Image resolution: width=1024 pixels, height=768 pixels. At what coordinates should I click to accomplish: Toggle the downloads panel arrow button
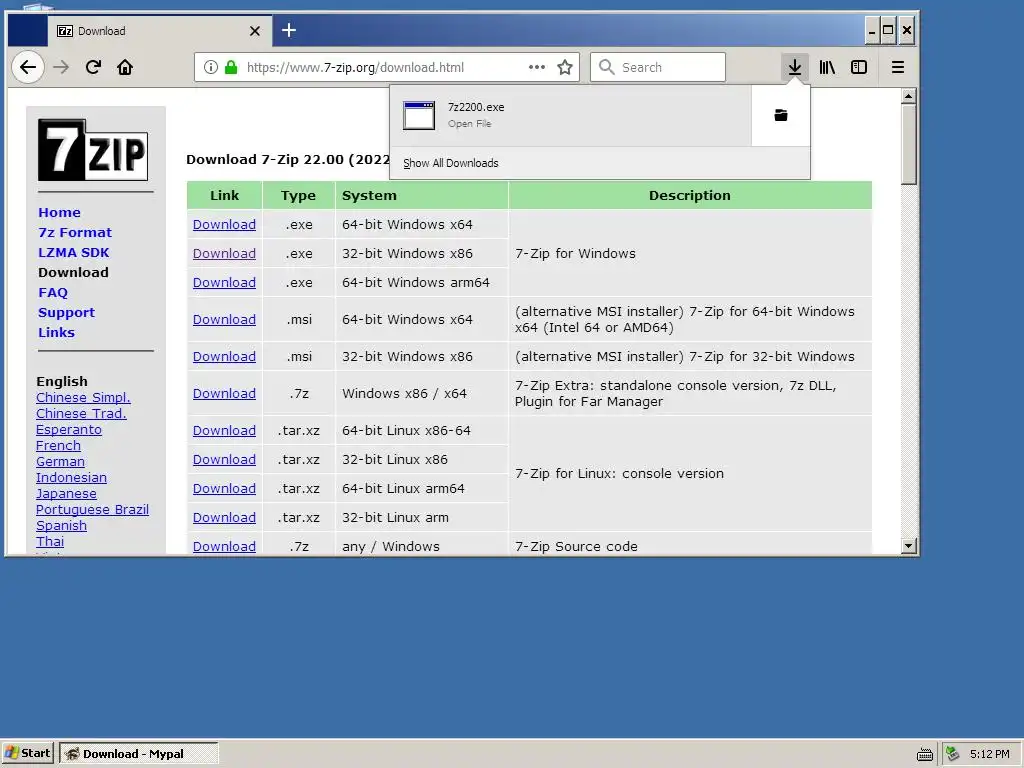[795, 67]
